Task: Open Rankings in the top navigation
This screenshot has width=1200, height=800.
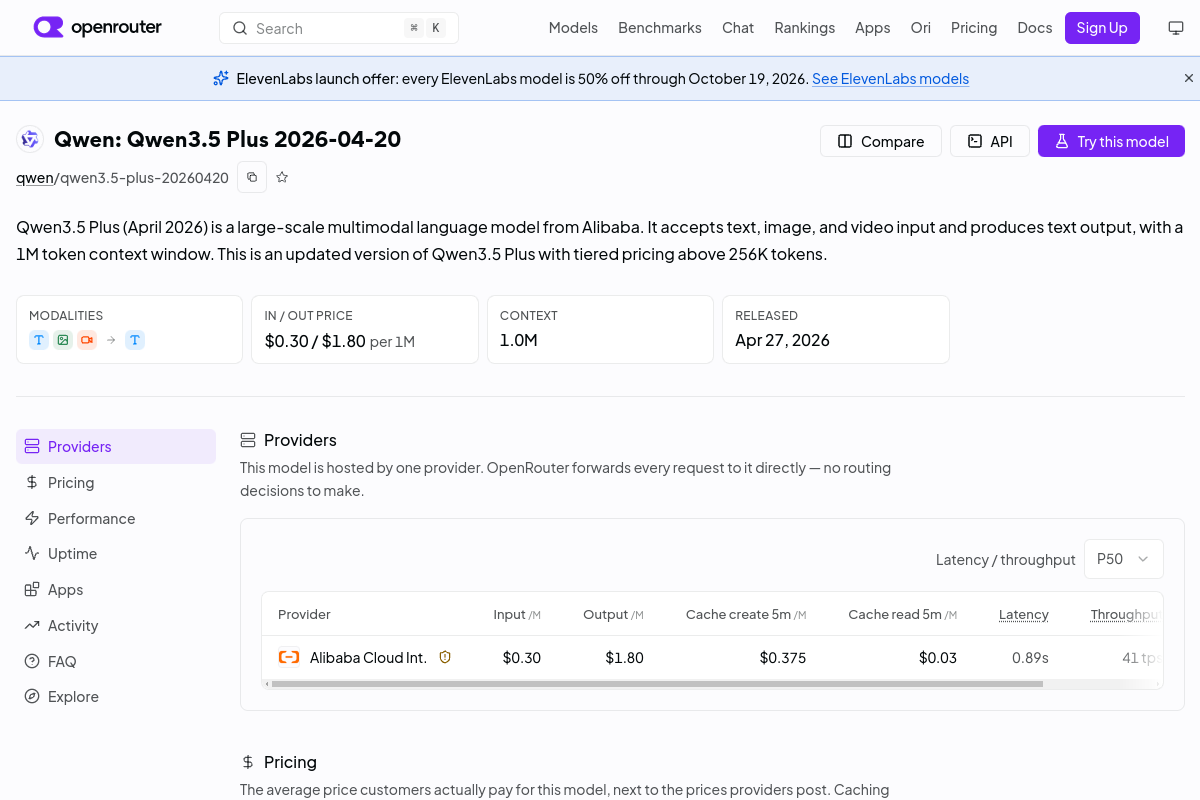Action: coord(804,28)
